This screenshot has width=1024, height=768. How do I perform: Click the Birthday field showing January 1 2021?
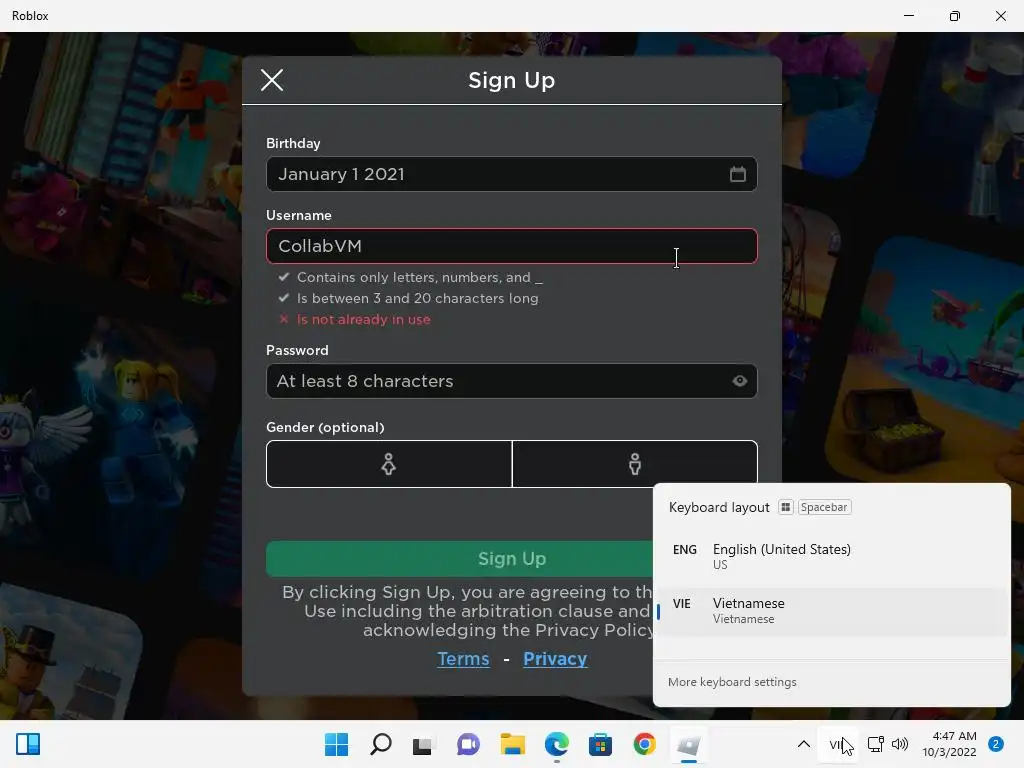pyautogui.click(x=511, y=174)
